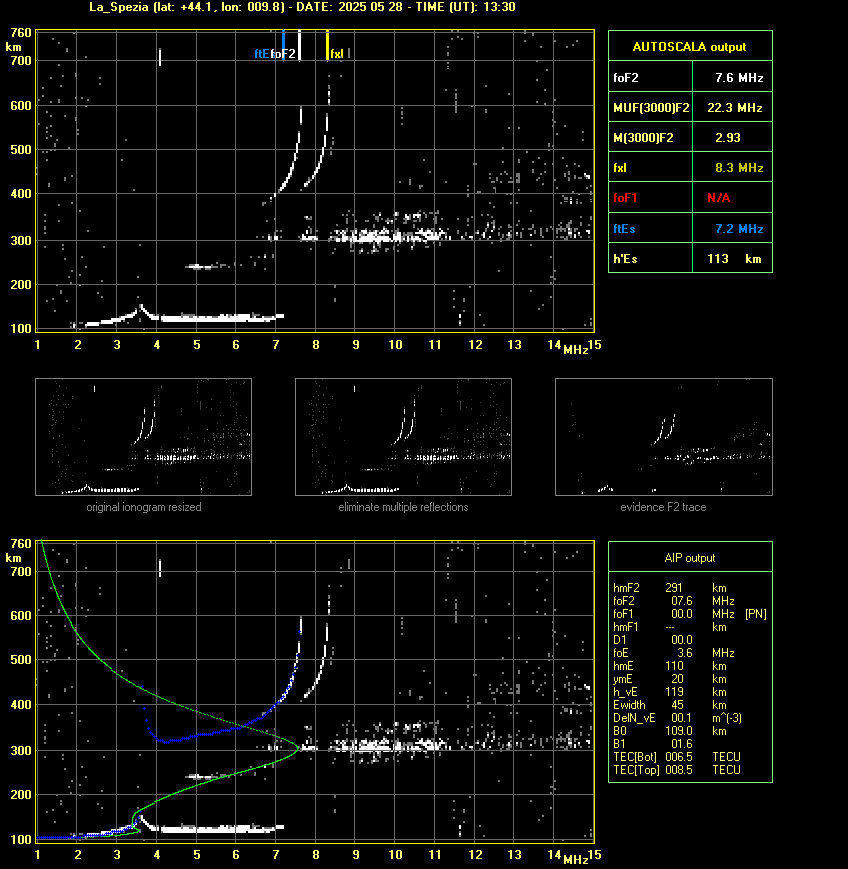
Task: Select the '7.6 MHz' value in AUTOSCALA table
Action: [x=739, y=78]
